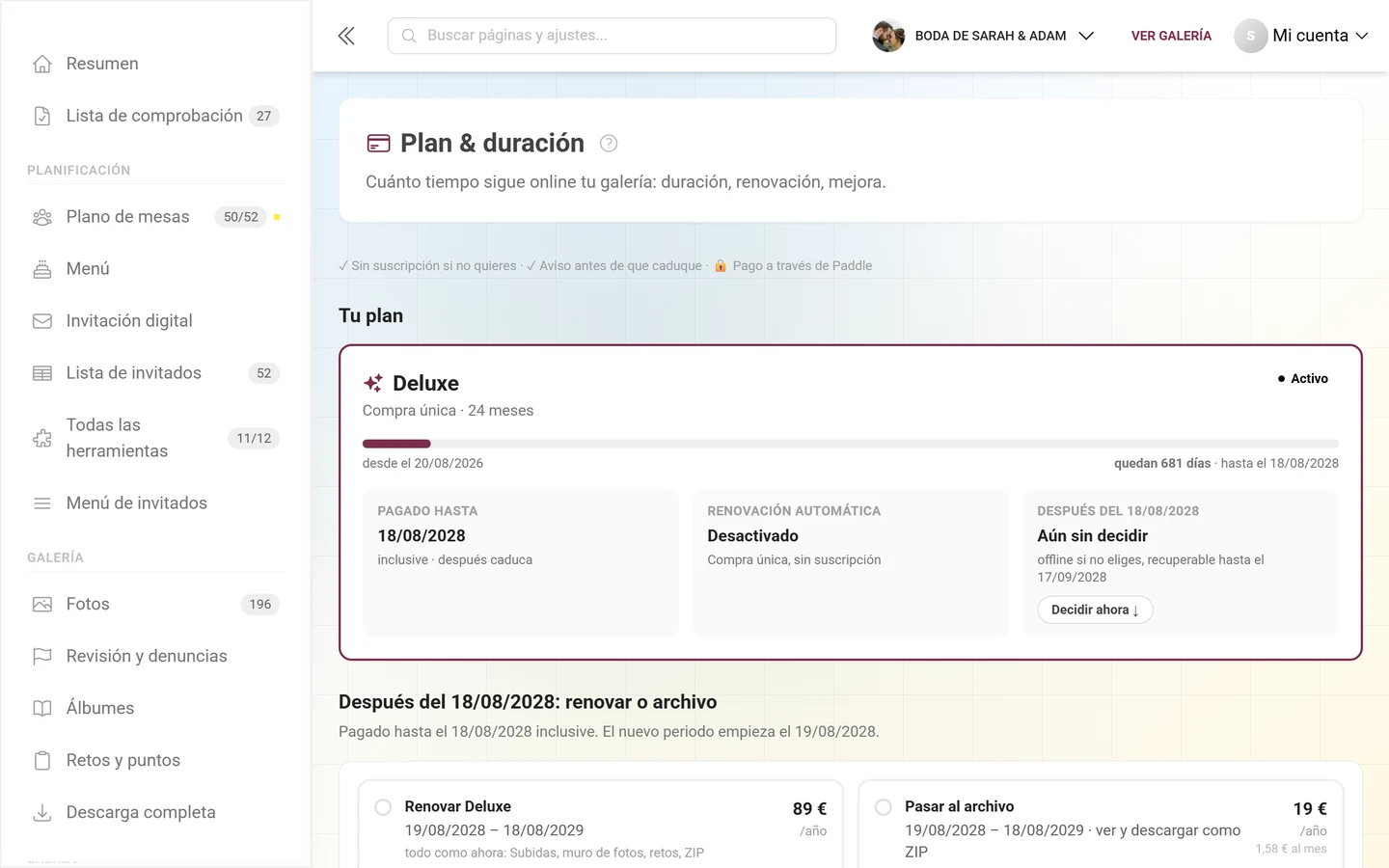Click the Menú cake icon
This screenshot has width=1389, height=868.
pyautogui.click(x=42, y=269)
